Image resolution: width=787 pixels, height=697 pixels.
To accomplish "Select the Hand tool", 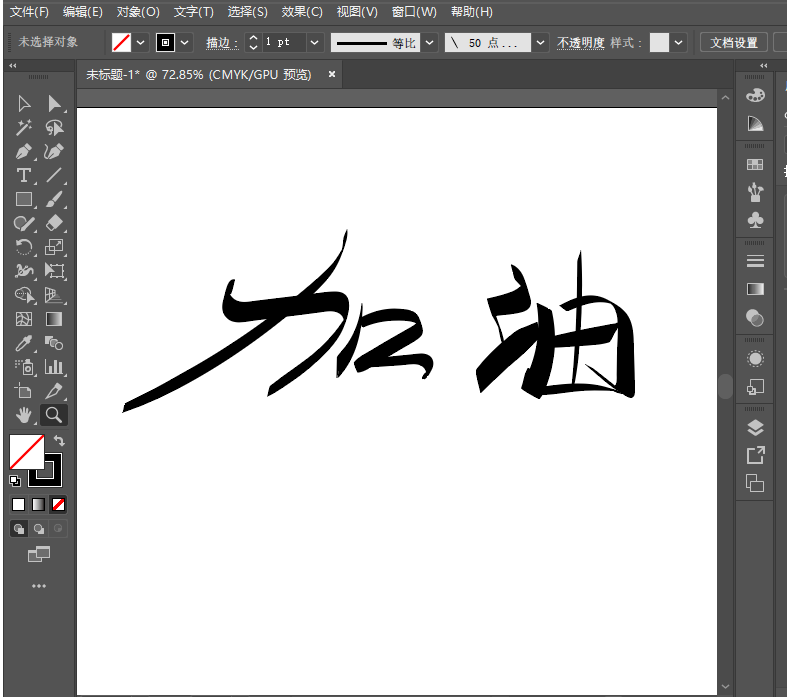I will 24,415.
